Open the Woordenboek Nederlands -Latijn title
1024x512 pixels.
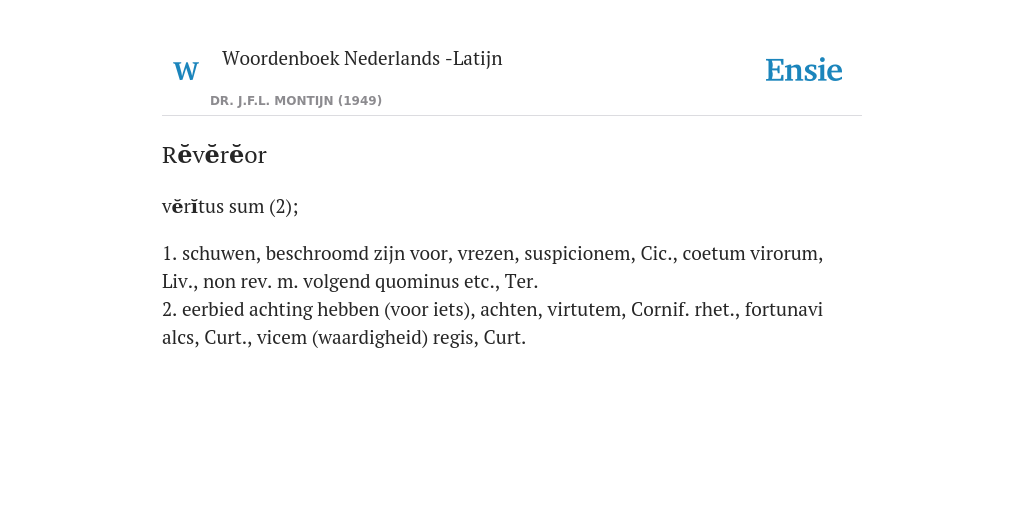pyautogui.click(x=362, y=58)
